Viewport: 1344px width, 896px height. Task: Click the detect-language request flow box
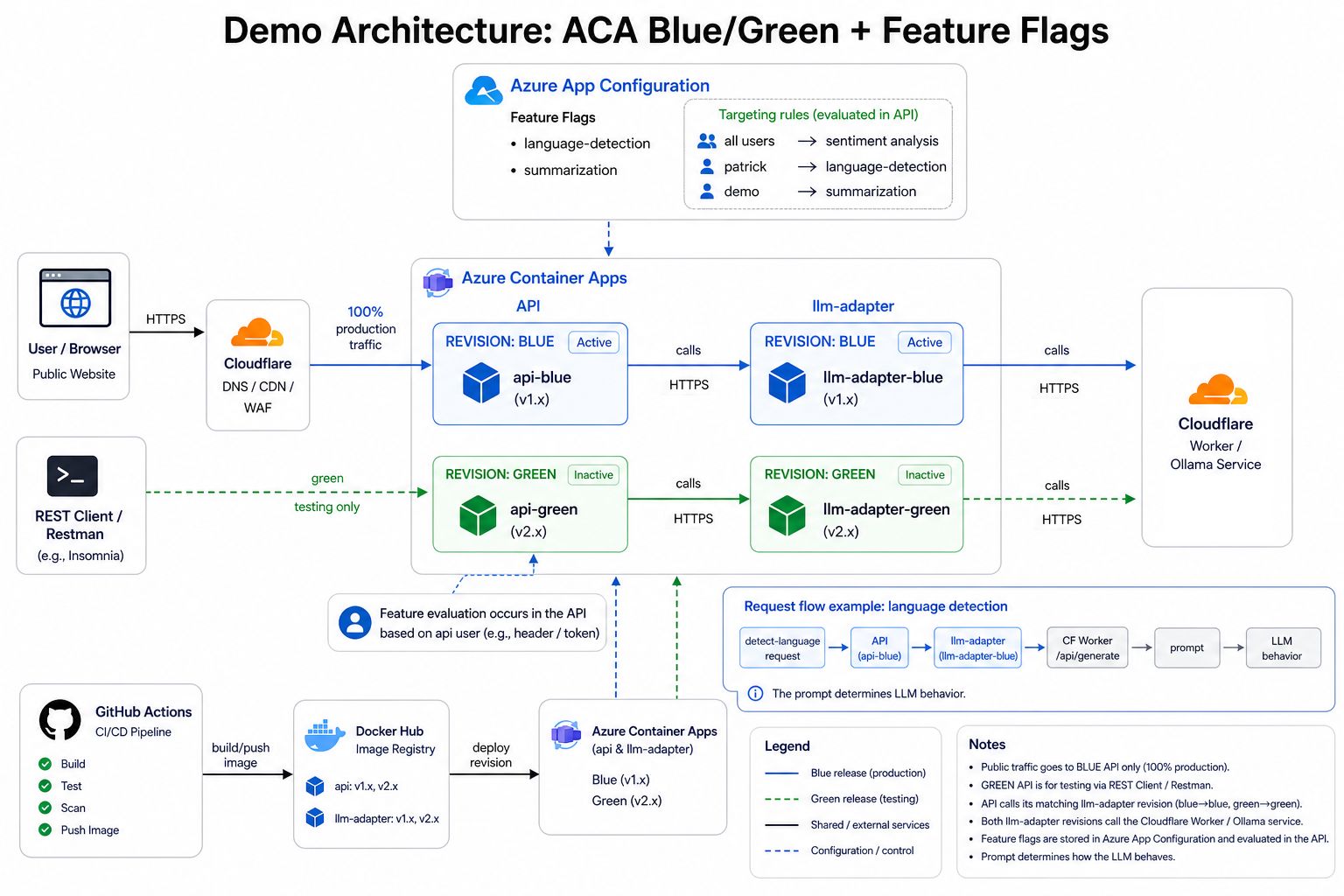click(782, 648)
